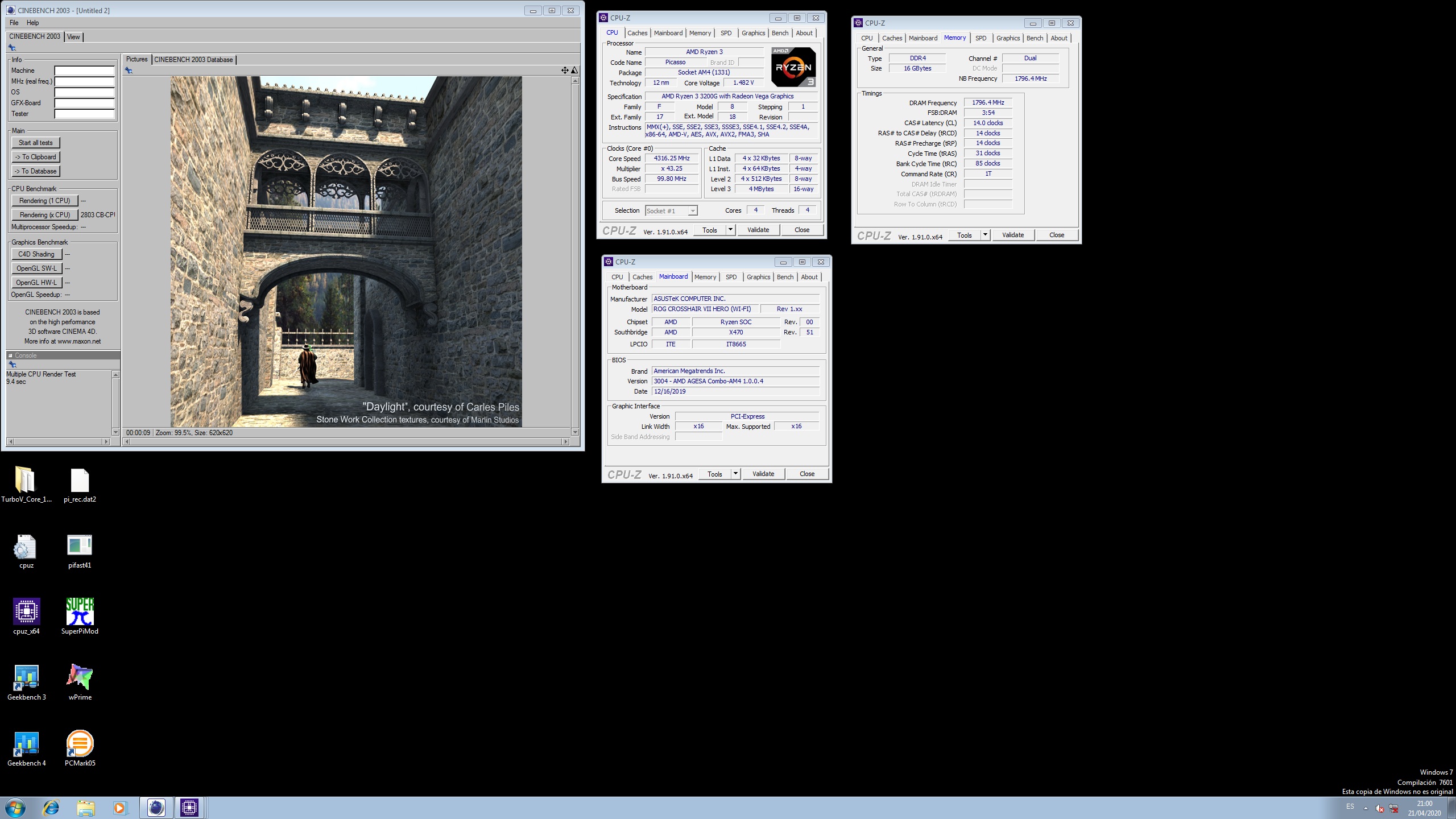Click the pin icon in Pictures panel
Viewport: 1456px width, 819px height.
(x=129, y=71)
